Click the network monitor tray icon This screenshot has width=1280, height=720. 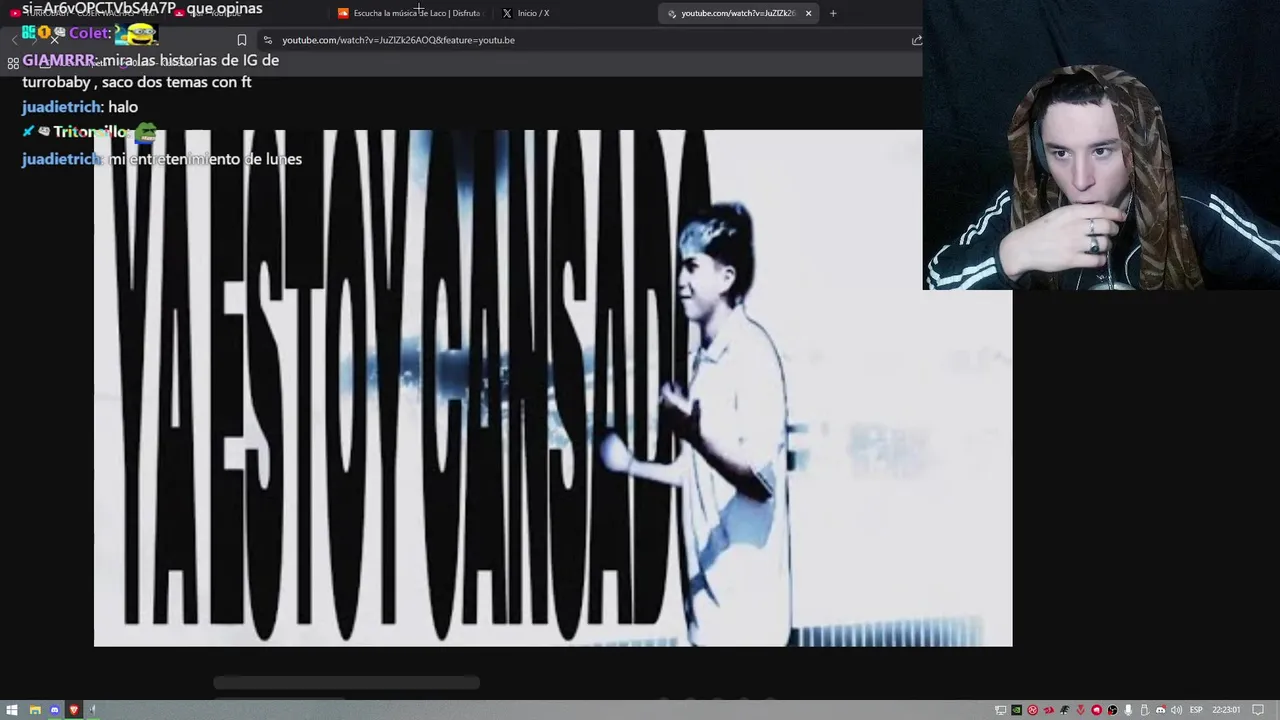pos(1000,710)
